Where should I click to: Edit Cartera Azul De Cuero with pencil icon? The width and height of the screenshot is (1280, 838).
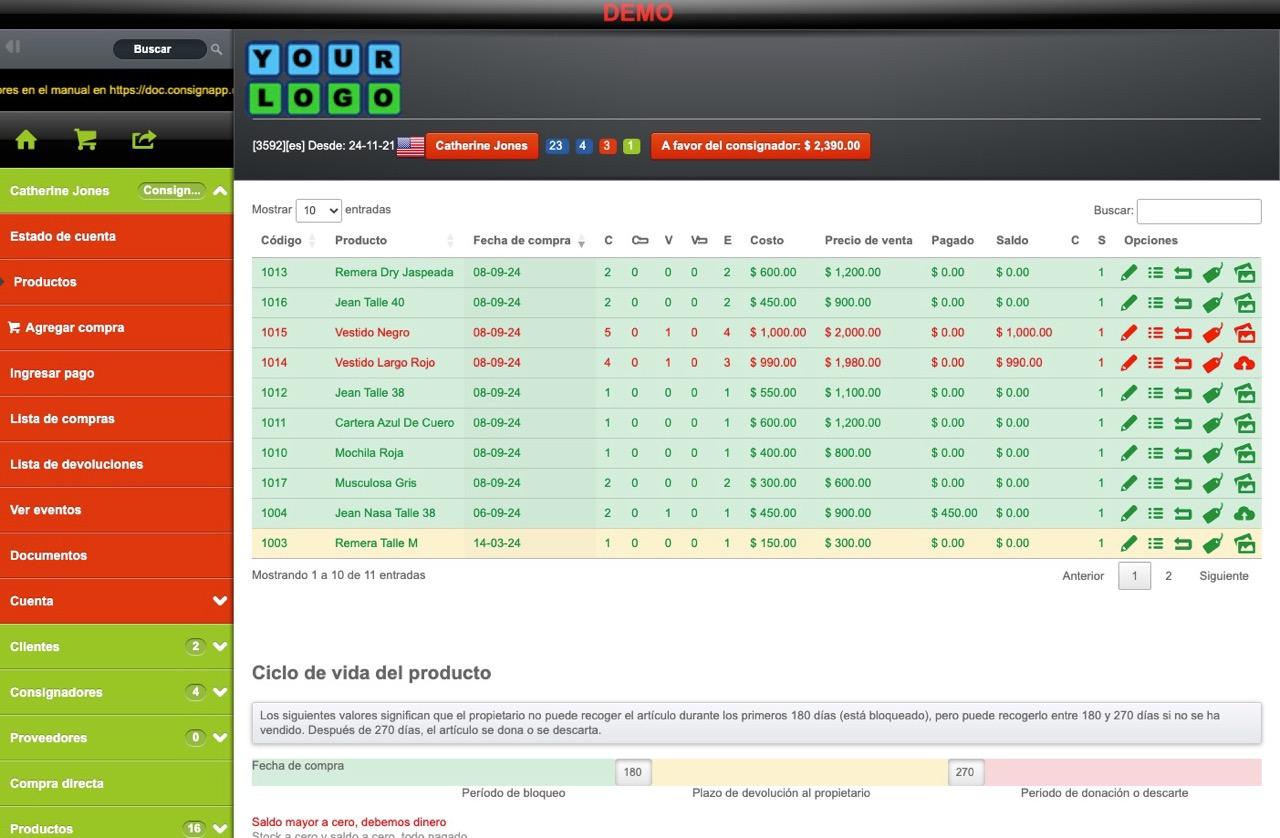point(1129,423)
